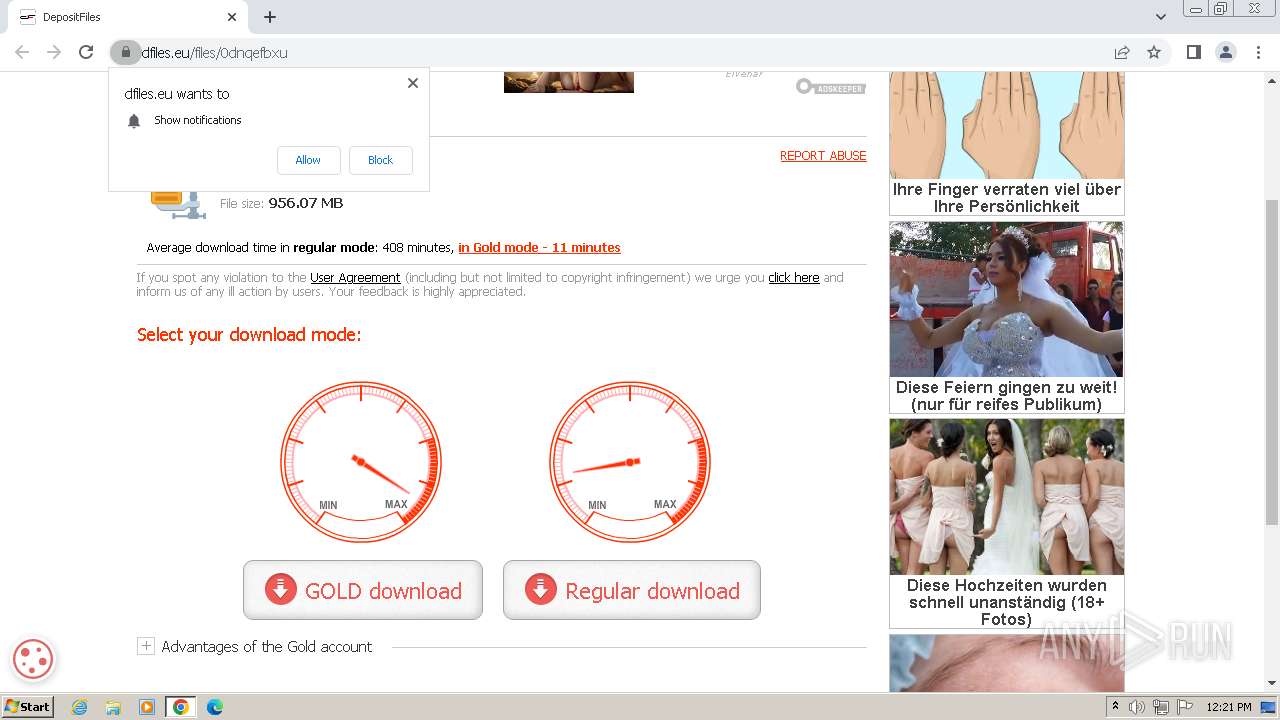Viewport: 1280px width, 720px height.
Task: Open the User Agreement link
Action: click(355, 277)
